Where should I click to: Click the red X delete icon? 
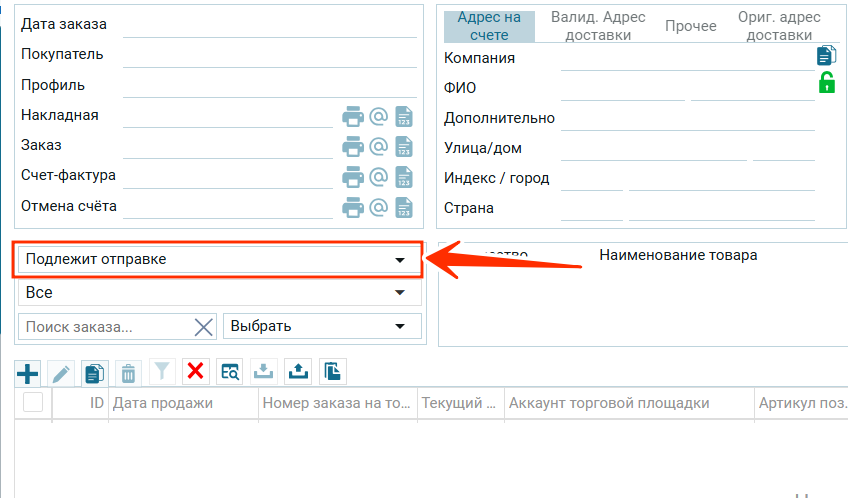point(196,372)
